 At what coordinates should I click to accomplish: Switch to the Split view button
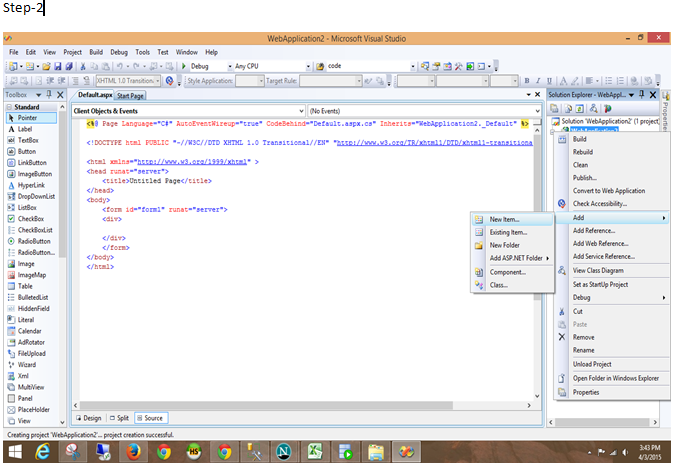[119, 418]
